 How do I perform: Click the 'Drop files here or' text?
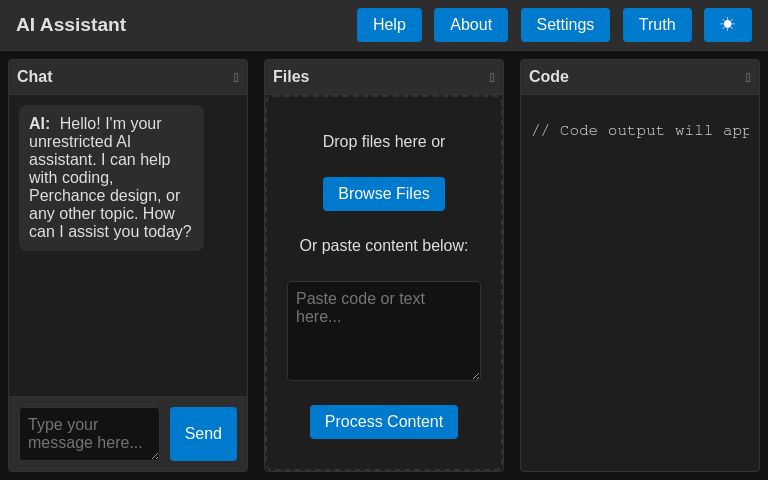pos(383,142)
